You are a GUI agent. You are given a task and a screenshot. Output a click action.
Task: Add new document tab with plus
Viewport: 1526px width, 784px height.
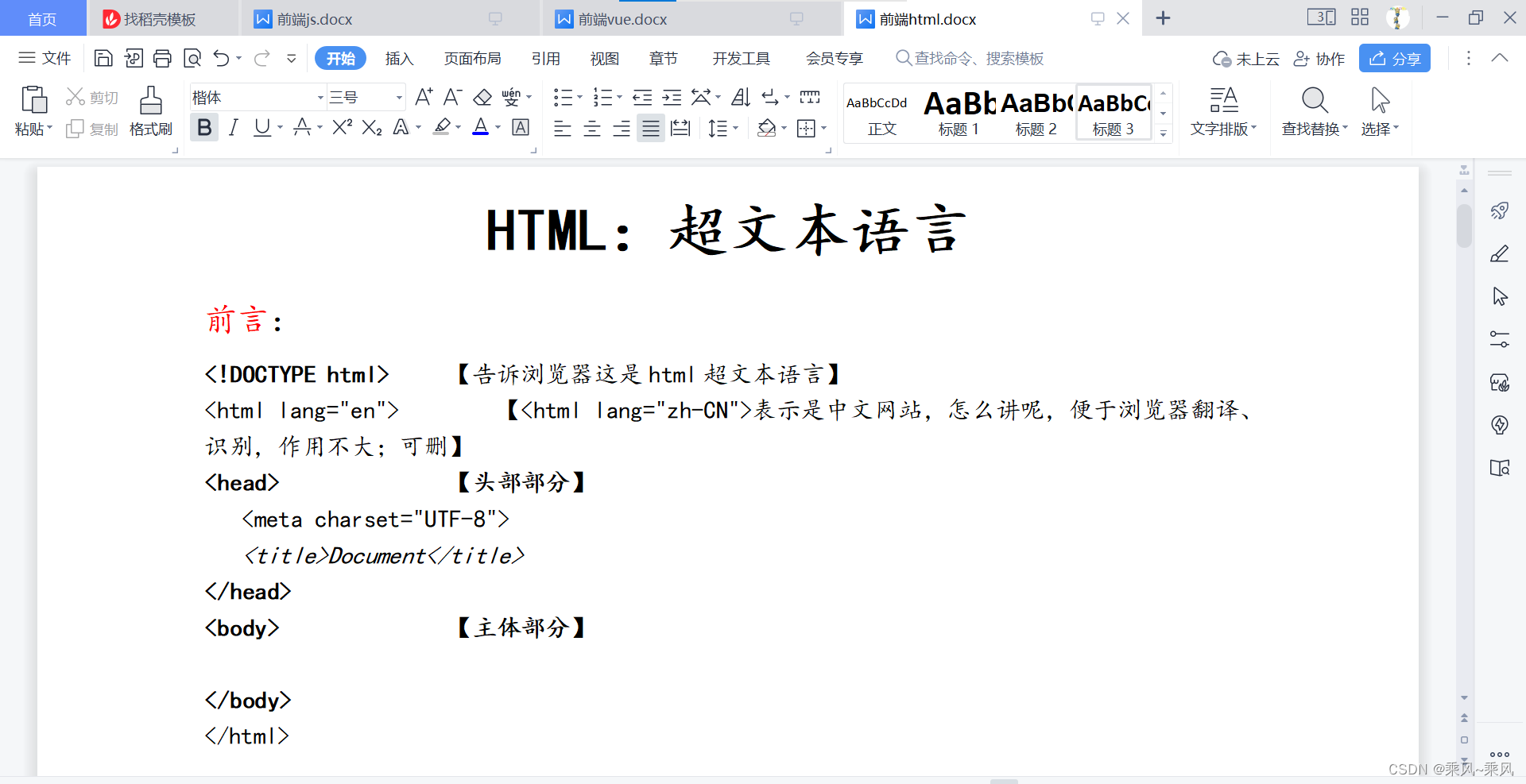pyautogui.click(x=1163, y=18)
